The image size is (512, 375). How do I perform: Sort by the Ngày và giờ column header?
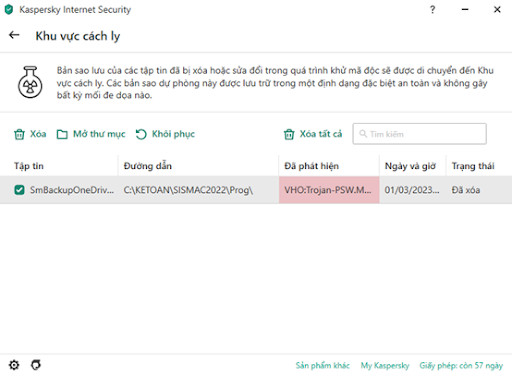point(410,166)
